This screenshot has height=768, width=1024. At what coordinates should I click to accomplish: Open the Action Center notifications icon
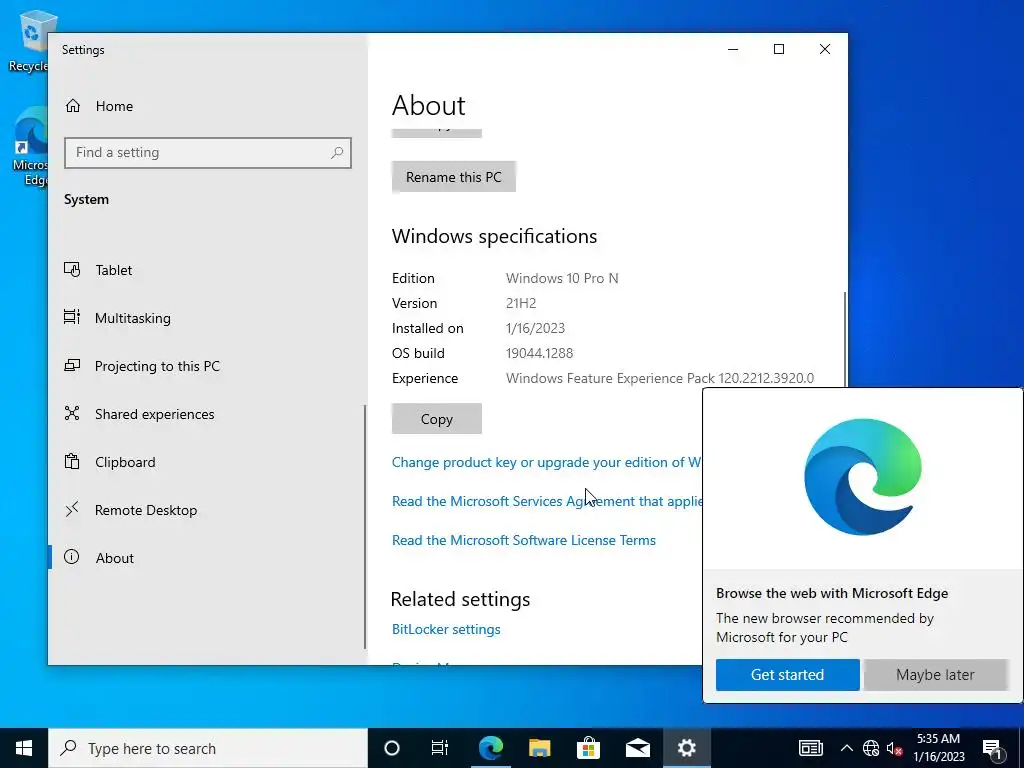[x=993, y=748]
